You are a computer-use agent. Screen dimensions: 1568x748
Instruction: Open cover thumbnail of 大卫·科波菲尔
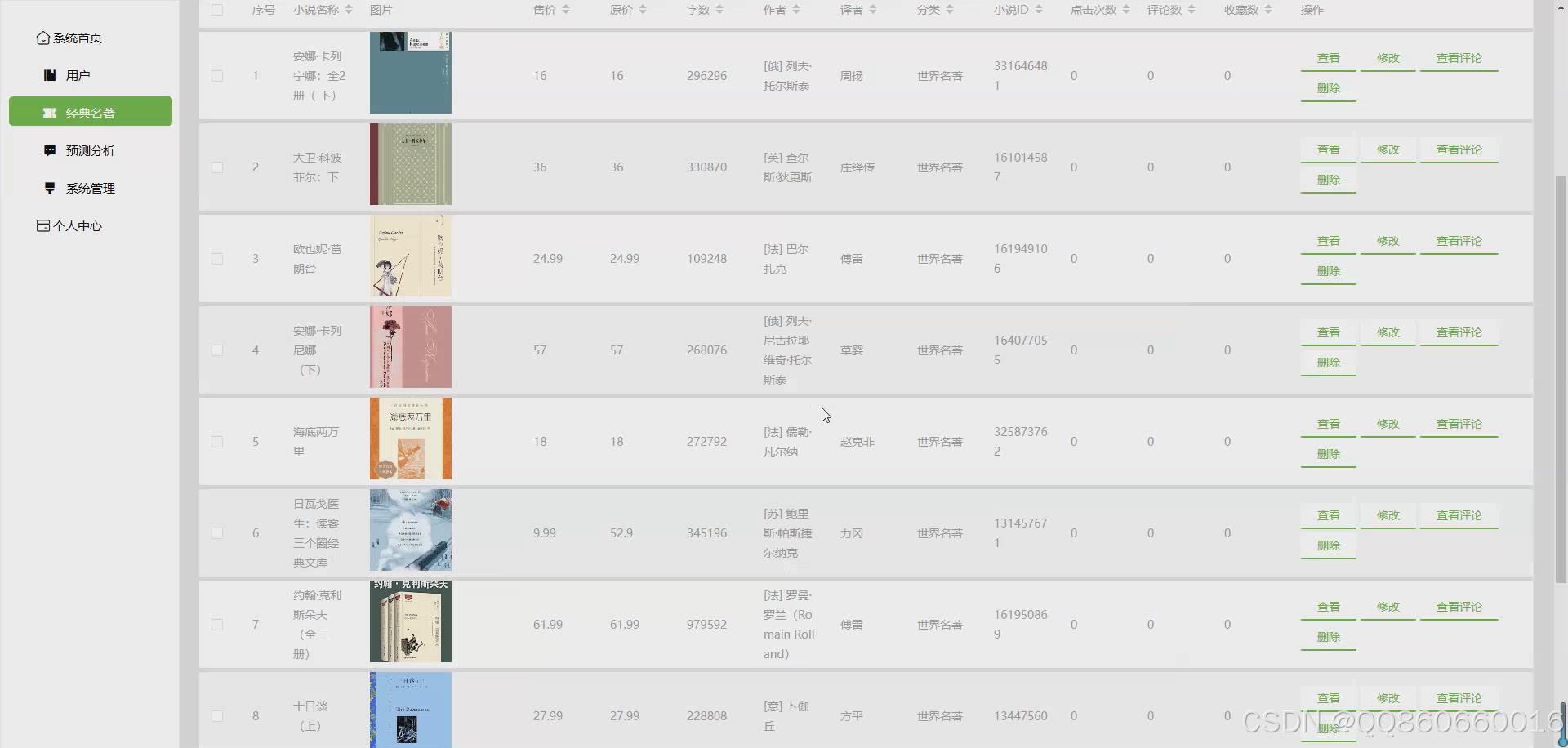[411, 164]
